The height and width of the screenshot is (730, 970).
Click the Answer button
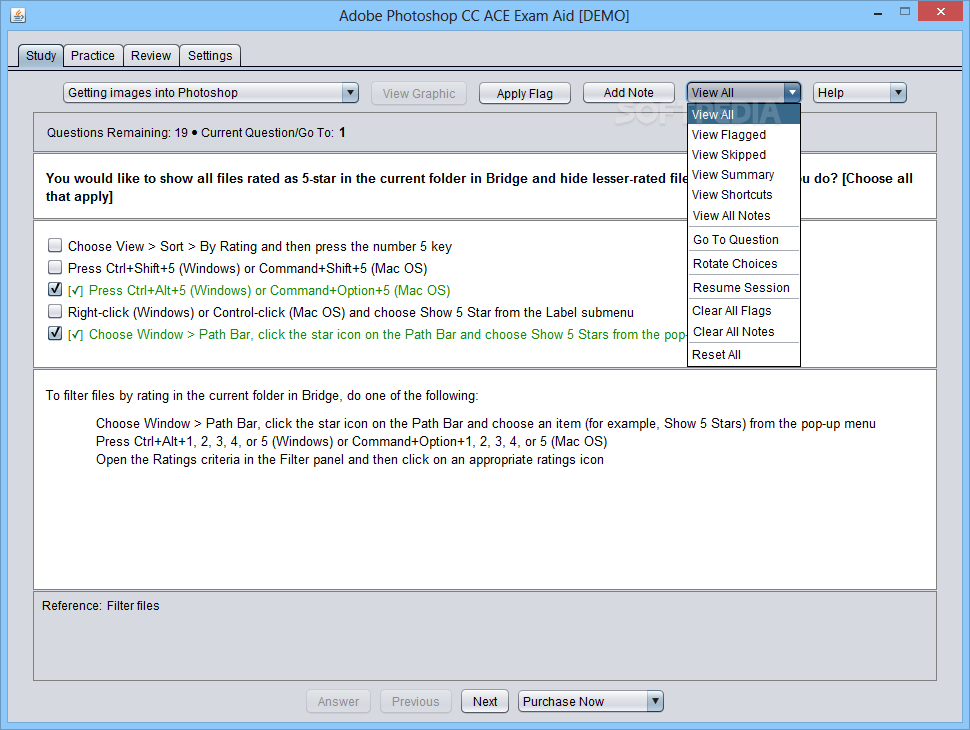338,702
